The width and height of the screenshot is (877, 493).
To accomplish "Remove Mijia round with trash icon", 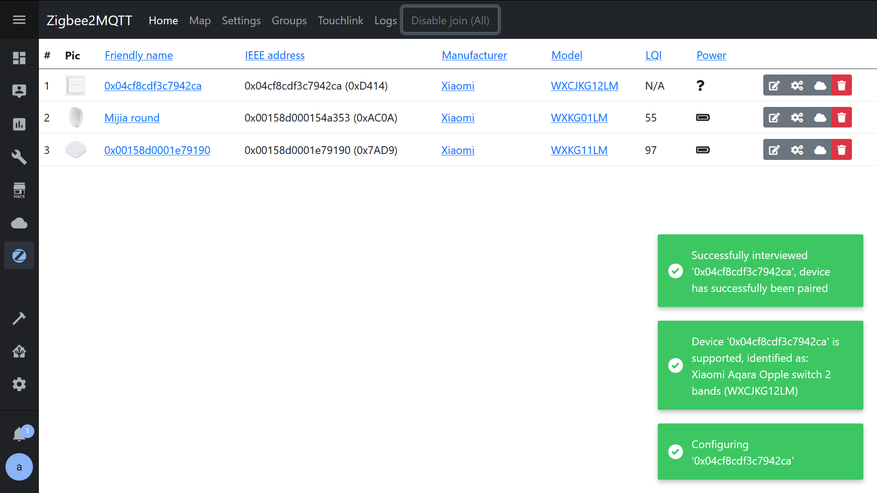I will click(842, 118).
